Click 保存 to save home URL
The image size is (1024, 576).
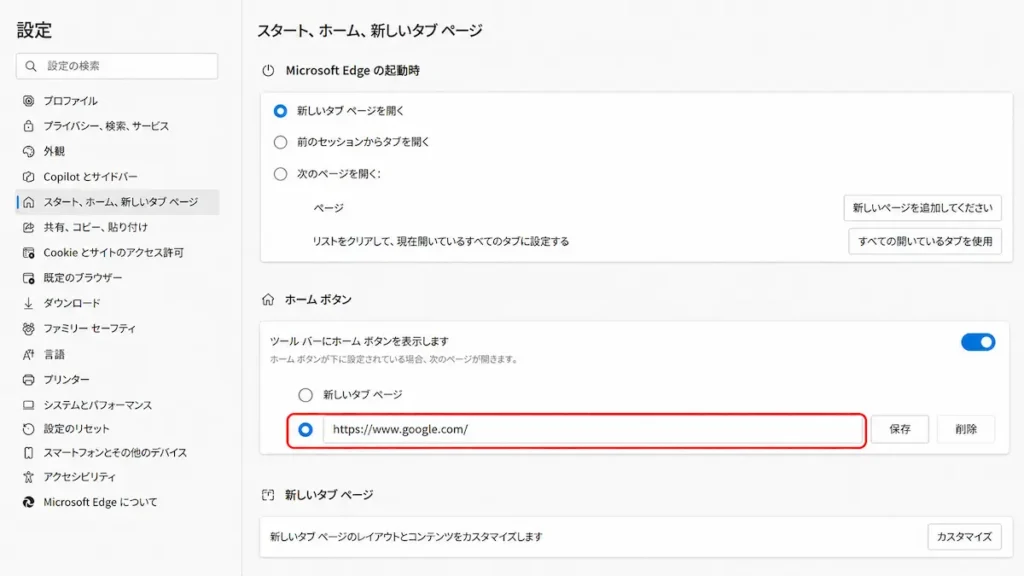coord(899,429)
